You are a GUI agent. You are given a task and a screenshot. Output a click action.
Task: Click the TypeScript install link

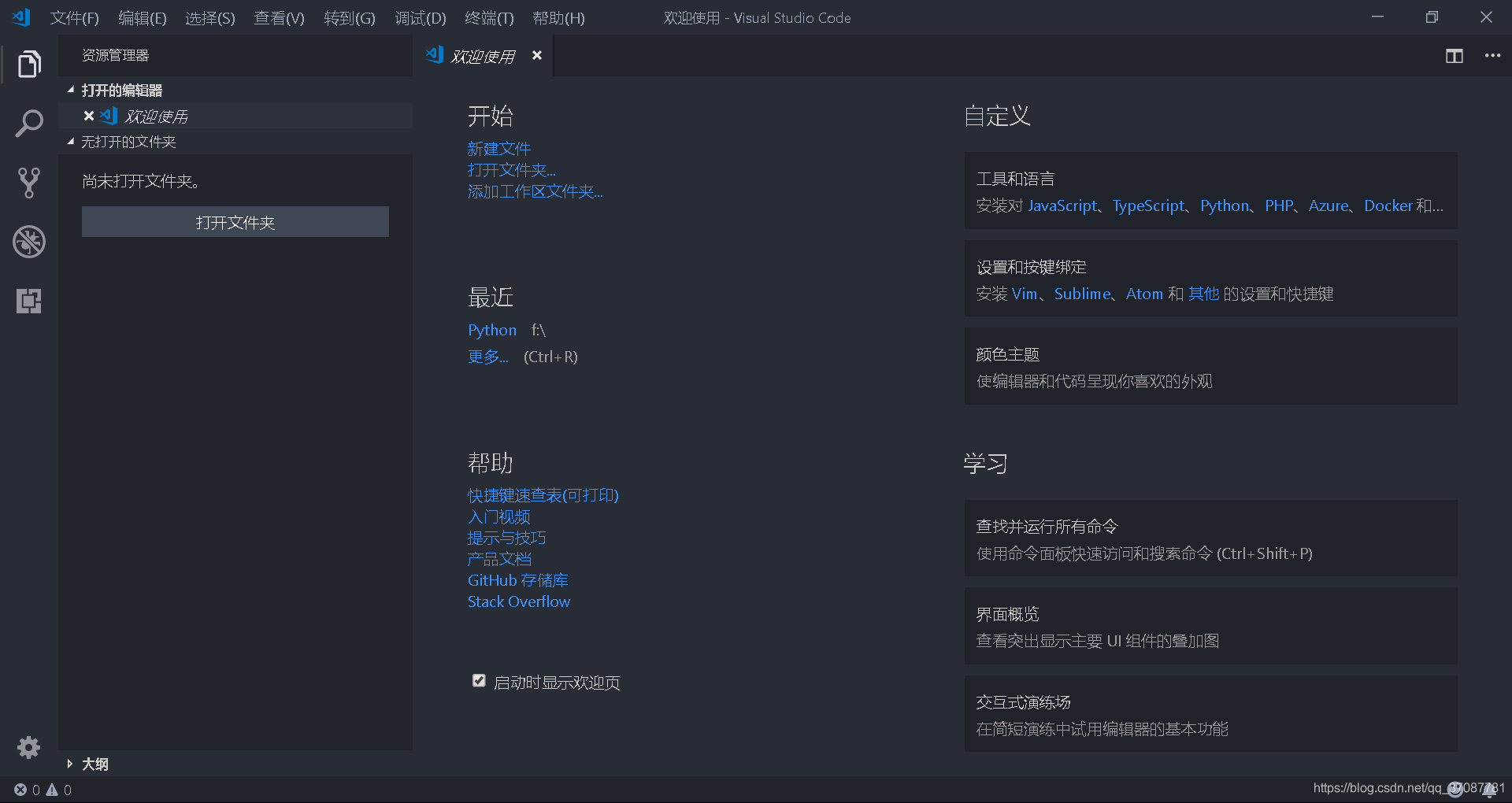pyautogui.click(x=1148, y=205)
